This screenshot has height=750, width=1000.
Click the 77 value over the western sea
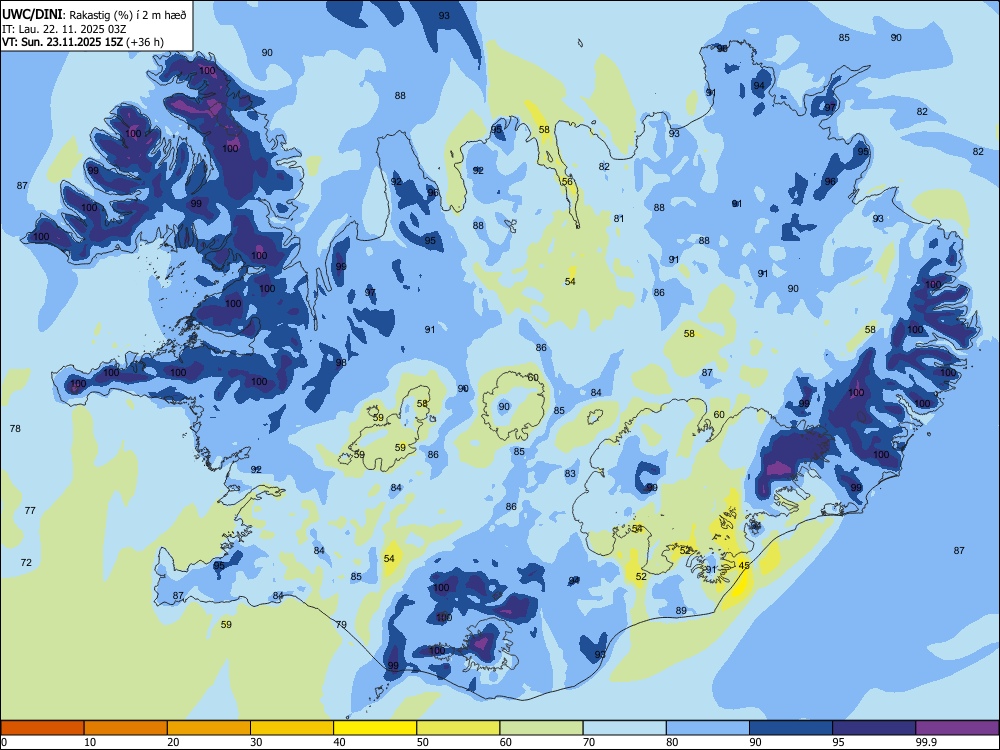click(x=30, y=510)
